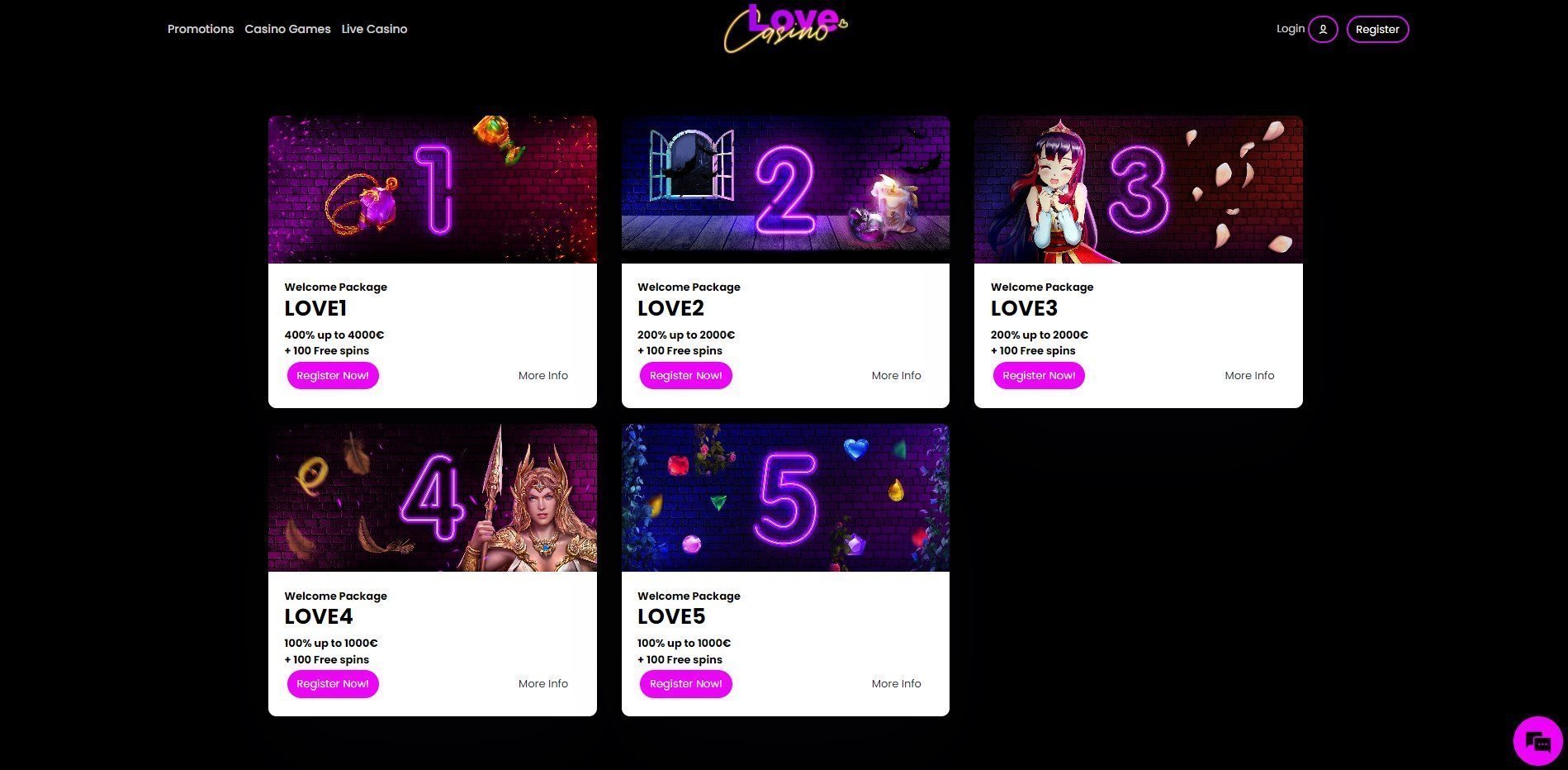1568x770 pixels.
Task: Click Register Now! on LOVE4 package
Action: coord(333,684)
